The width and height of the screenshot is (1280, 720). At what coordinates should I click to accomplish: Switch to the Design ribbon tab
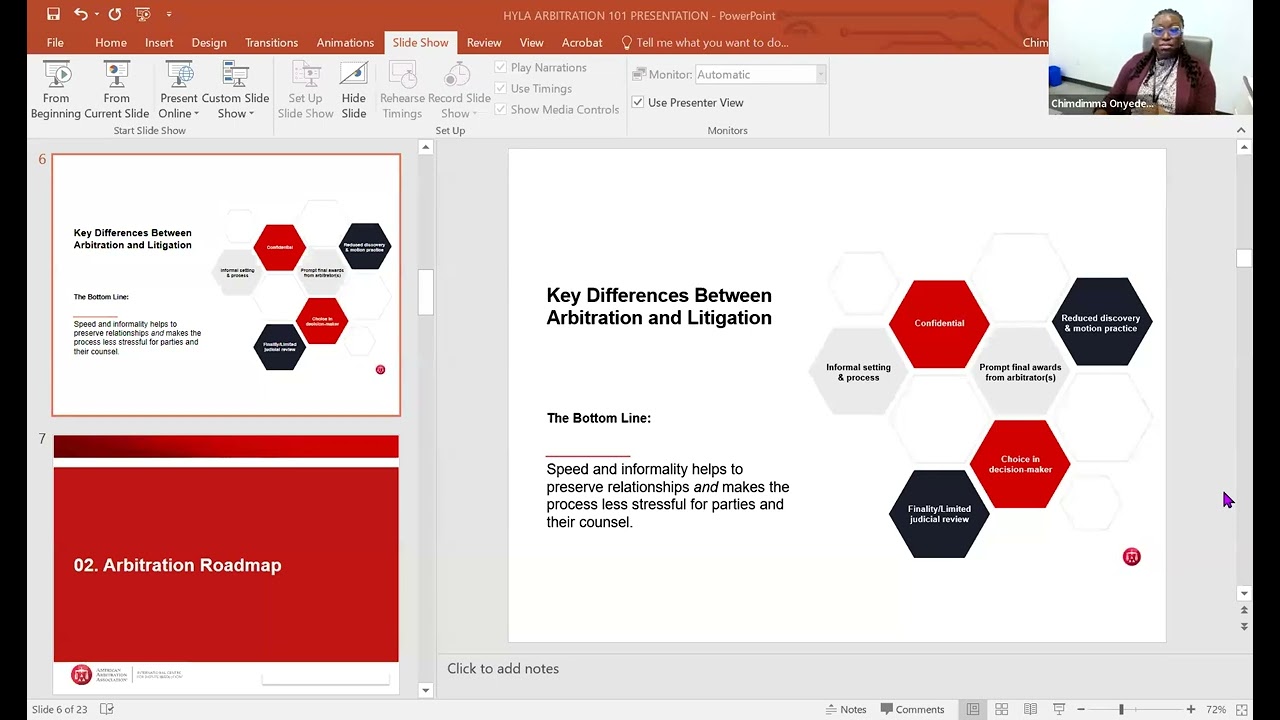pyautogui.click(x=209, y=42)
